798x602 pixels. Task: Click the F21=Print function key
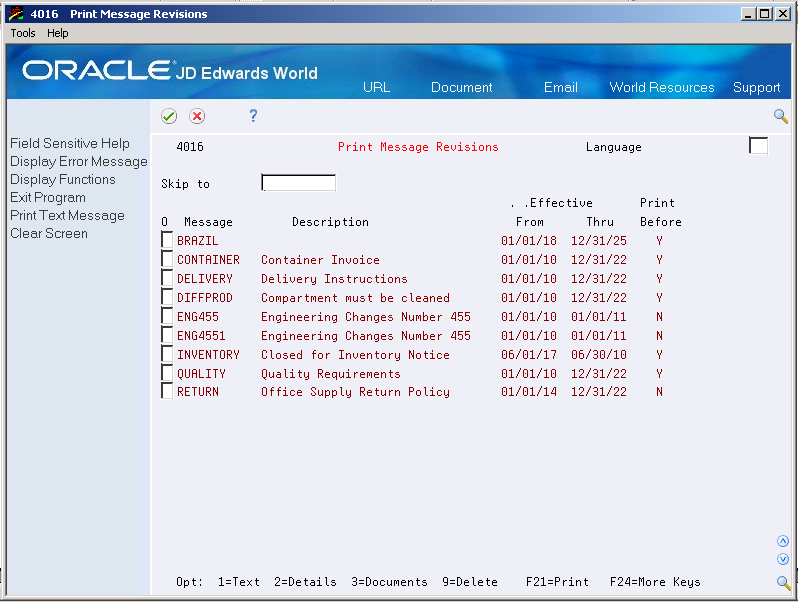tap(557, 582)
